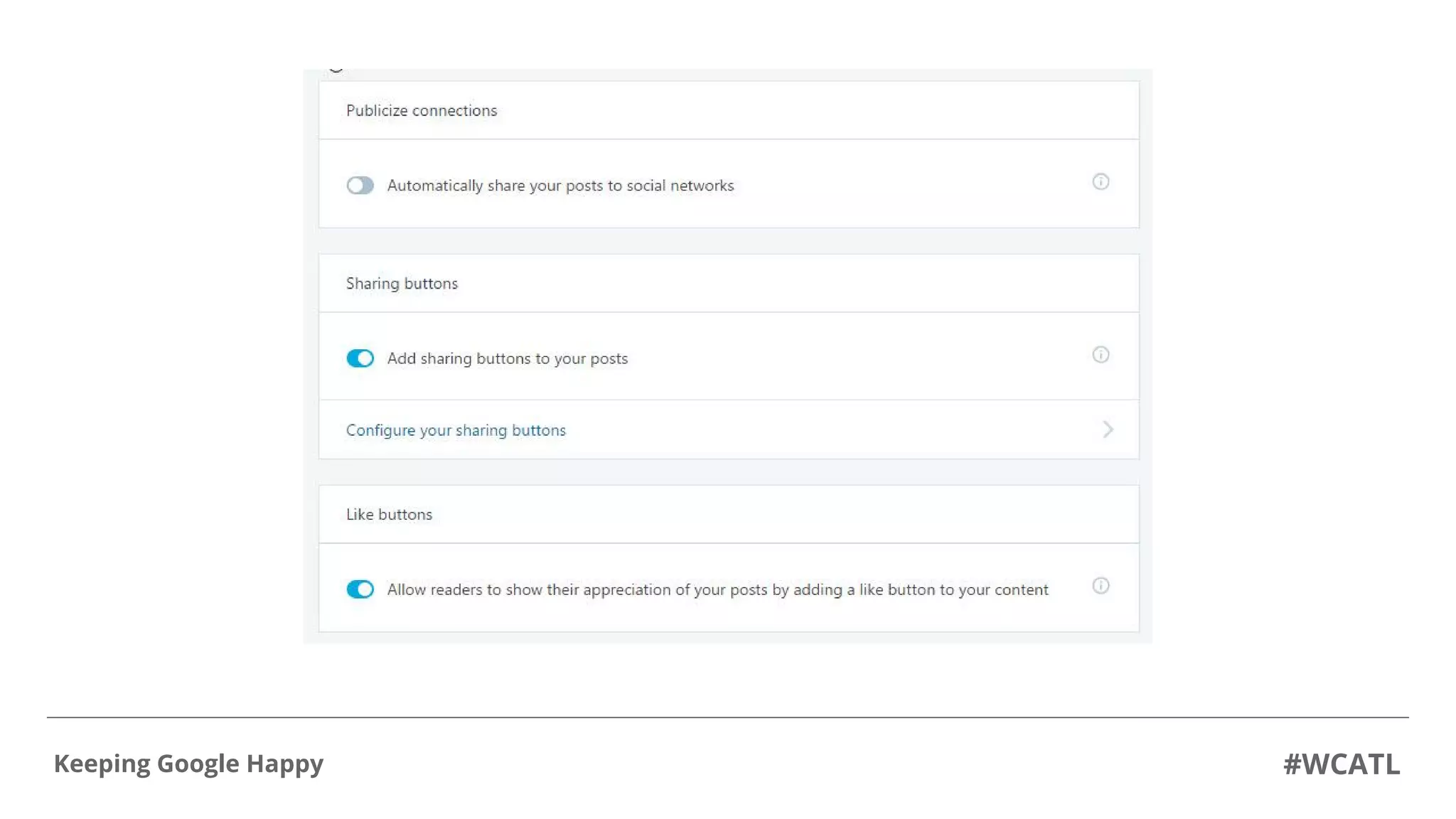Enable automatically share posts to social networks

point(360,186)
